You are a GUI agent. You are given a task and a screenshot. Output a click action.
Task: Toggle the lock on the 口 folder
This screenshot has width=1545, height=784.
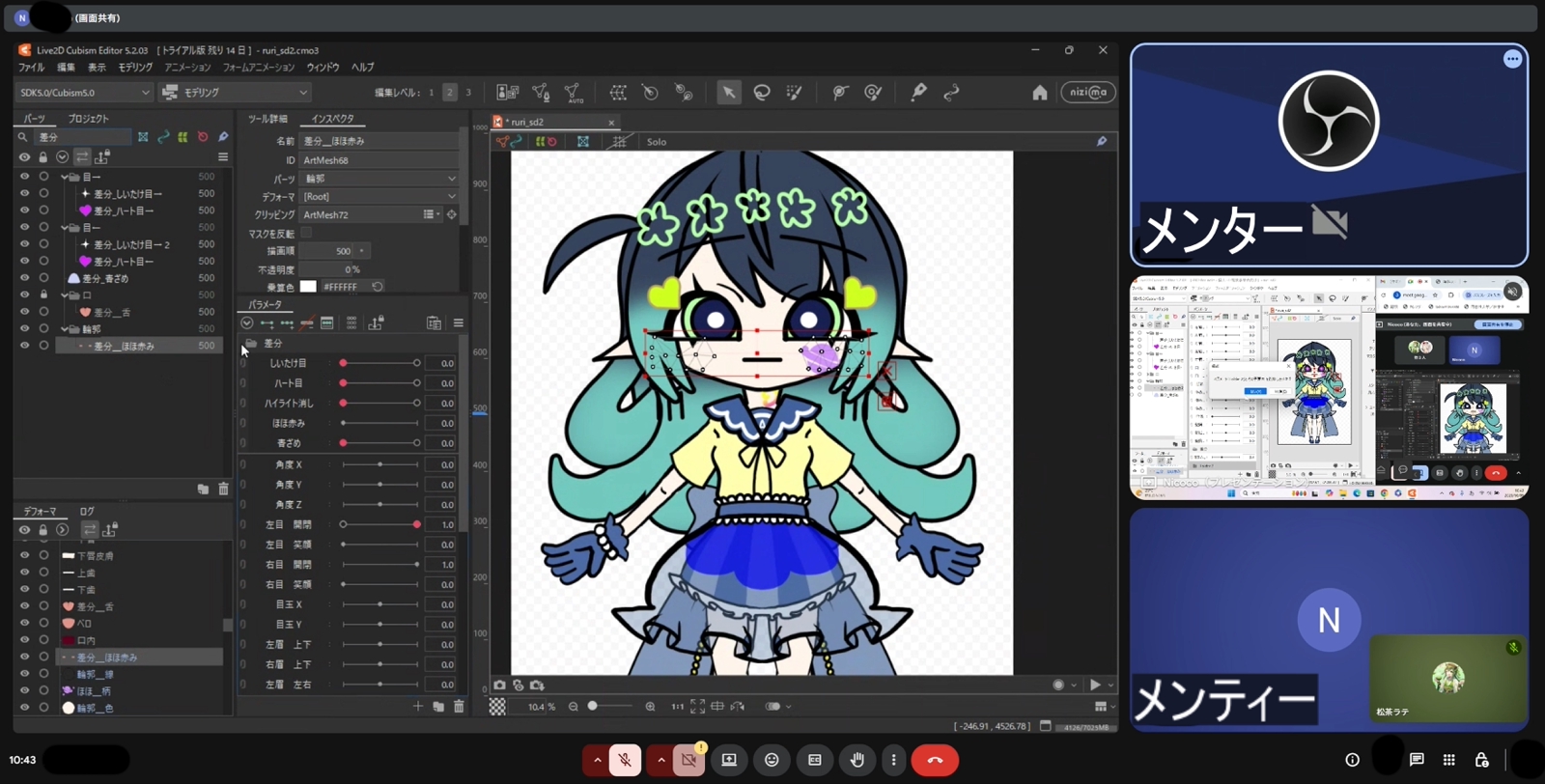[43, 295]
